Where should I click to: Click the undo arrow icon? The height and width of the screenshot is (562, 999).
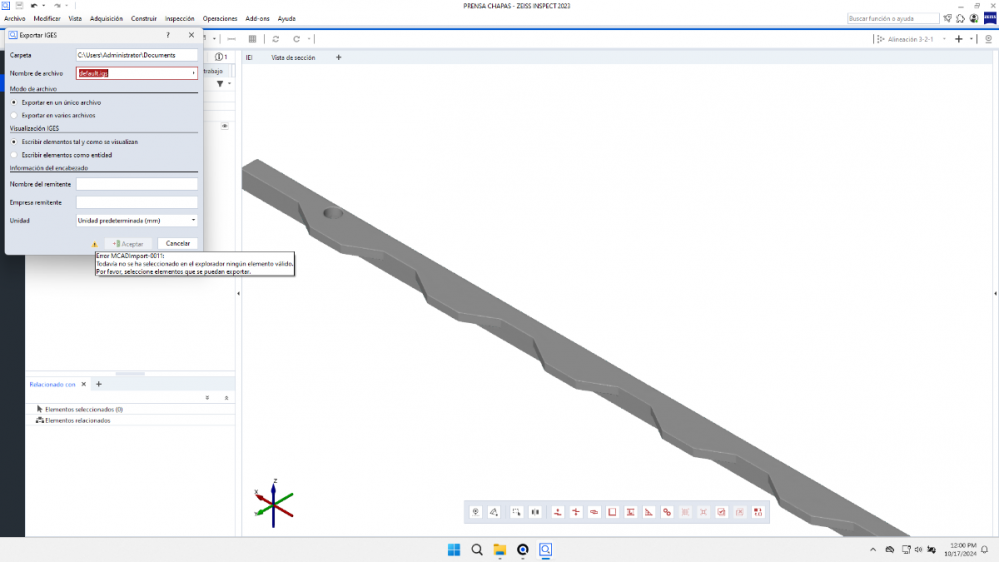[34, 5]
